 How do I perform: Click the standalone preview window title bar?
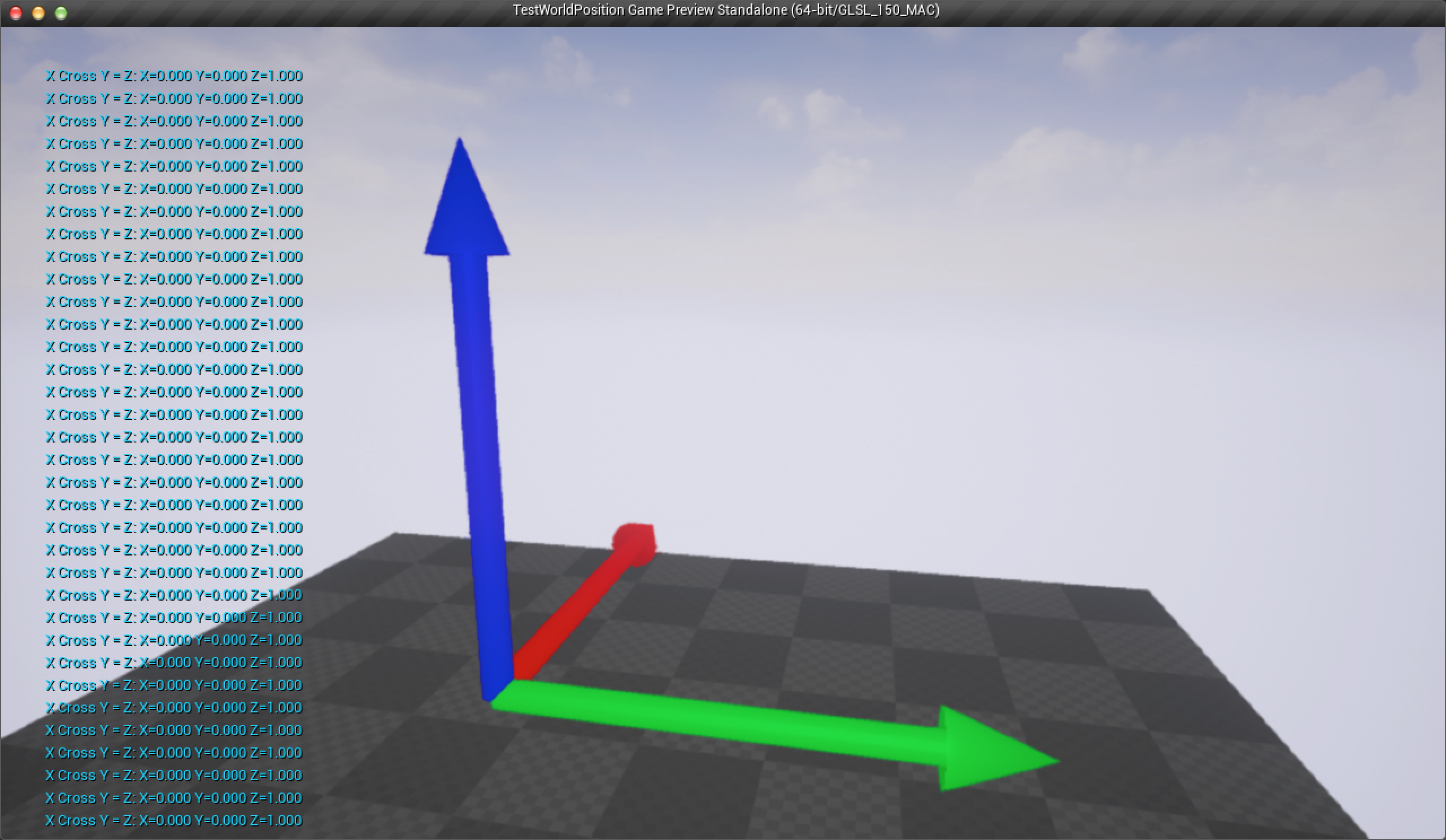723,11
